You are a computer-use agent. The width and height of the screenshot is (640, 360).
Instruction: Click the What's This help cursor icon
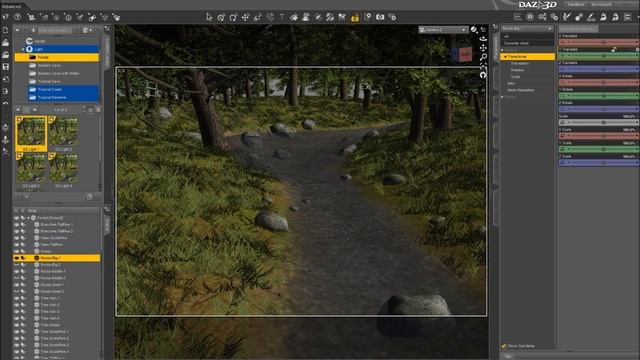[5, 17]
